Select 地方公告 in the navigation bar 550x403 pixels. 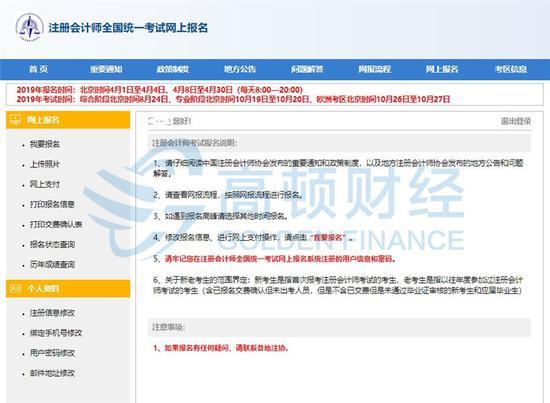(240, 69)
